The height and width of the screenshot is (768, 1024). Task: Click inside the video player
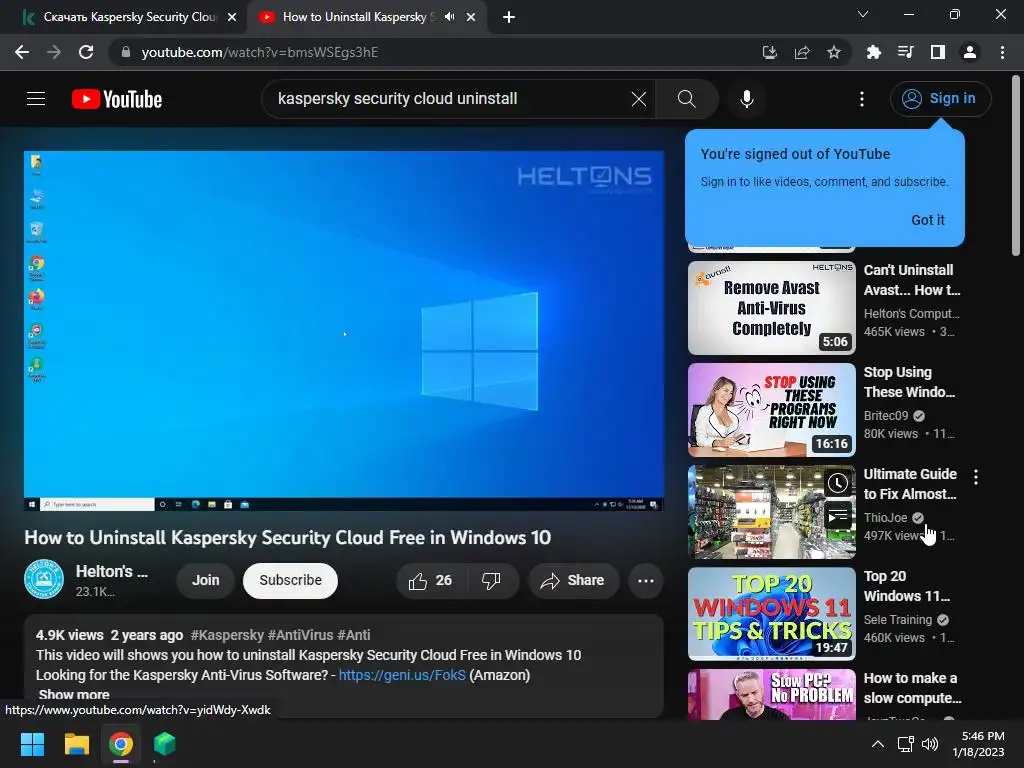click(344, 330)
